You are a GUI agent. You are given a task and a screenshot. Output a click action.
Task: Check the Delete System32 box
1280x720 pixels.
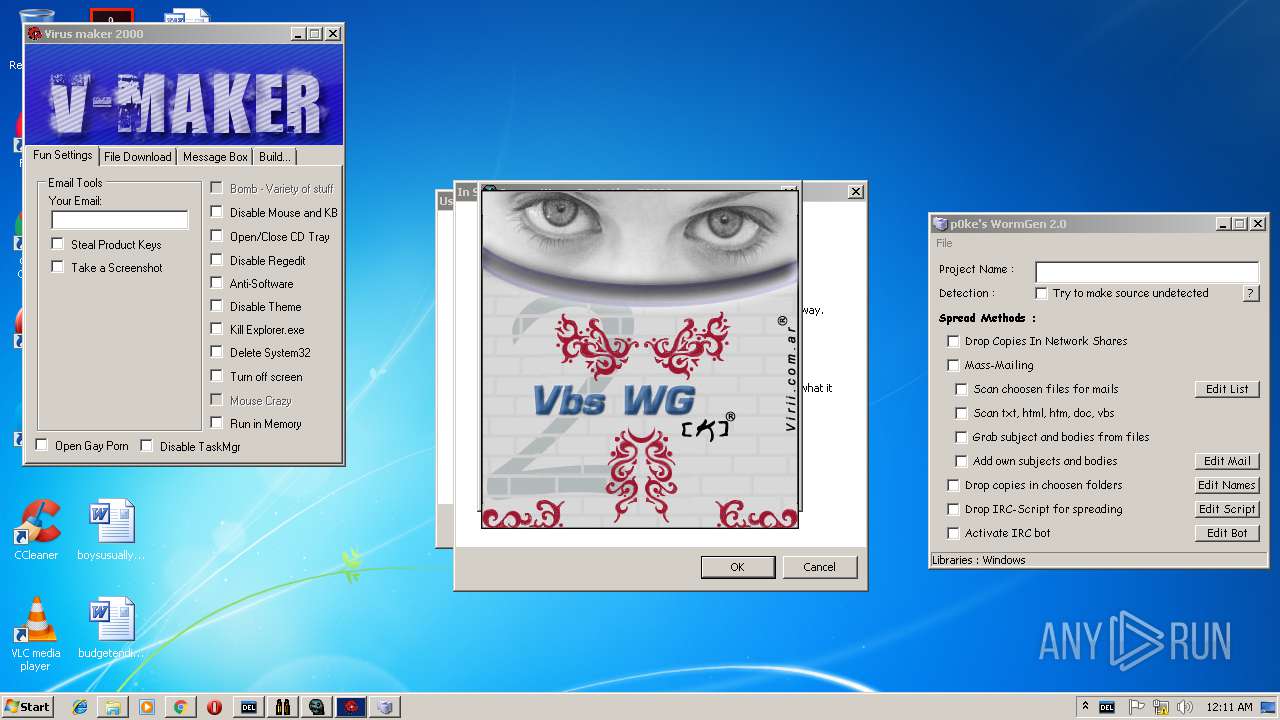(x=217, y=352)
